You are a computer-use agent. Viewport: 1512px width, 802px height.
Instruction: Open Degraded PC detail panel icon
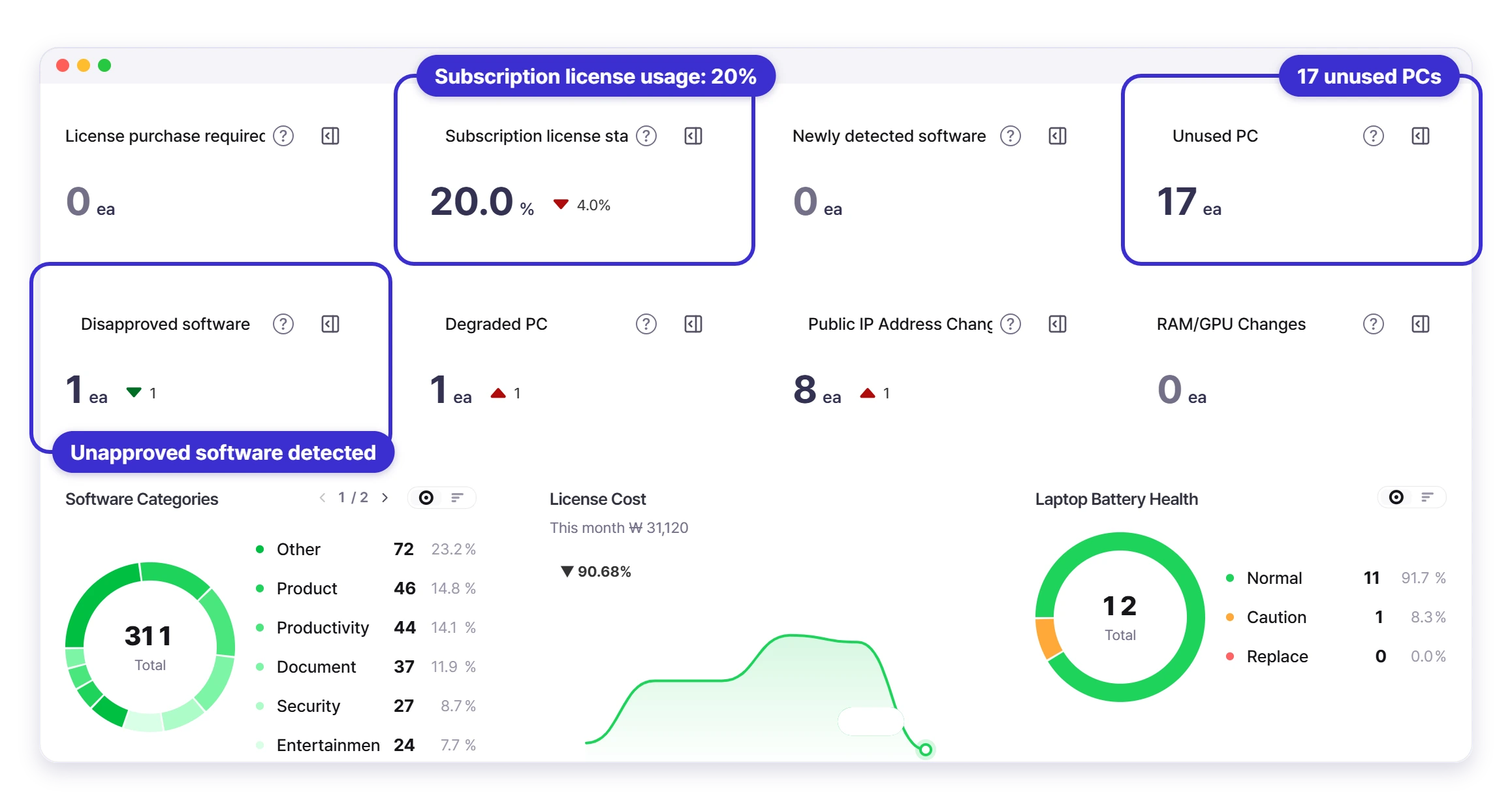693,324
